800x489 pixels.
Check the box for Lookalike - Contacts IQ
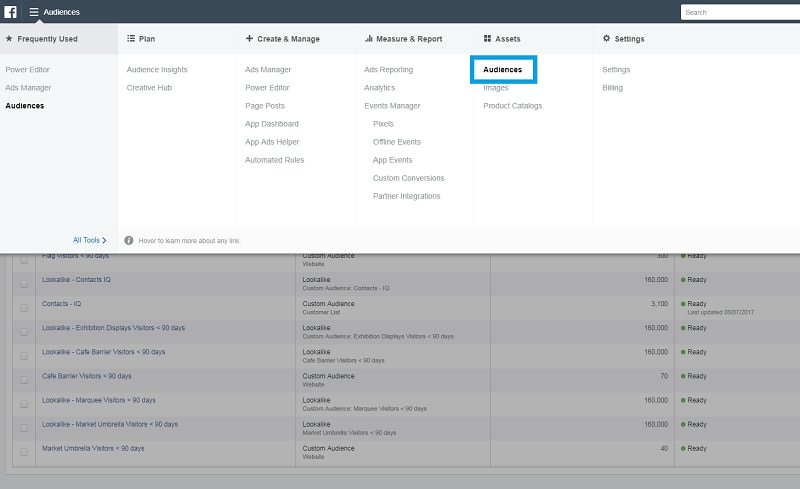point(24,284)
